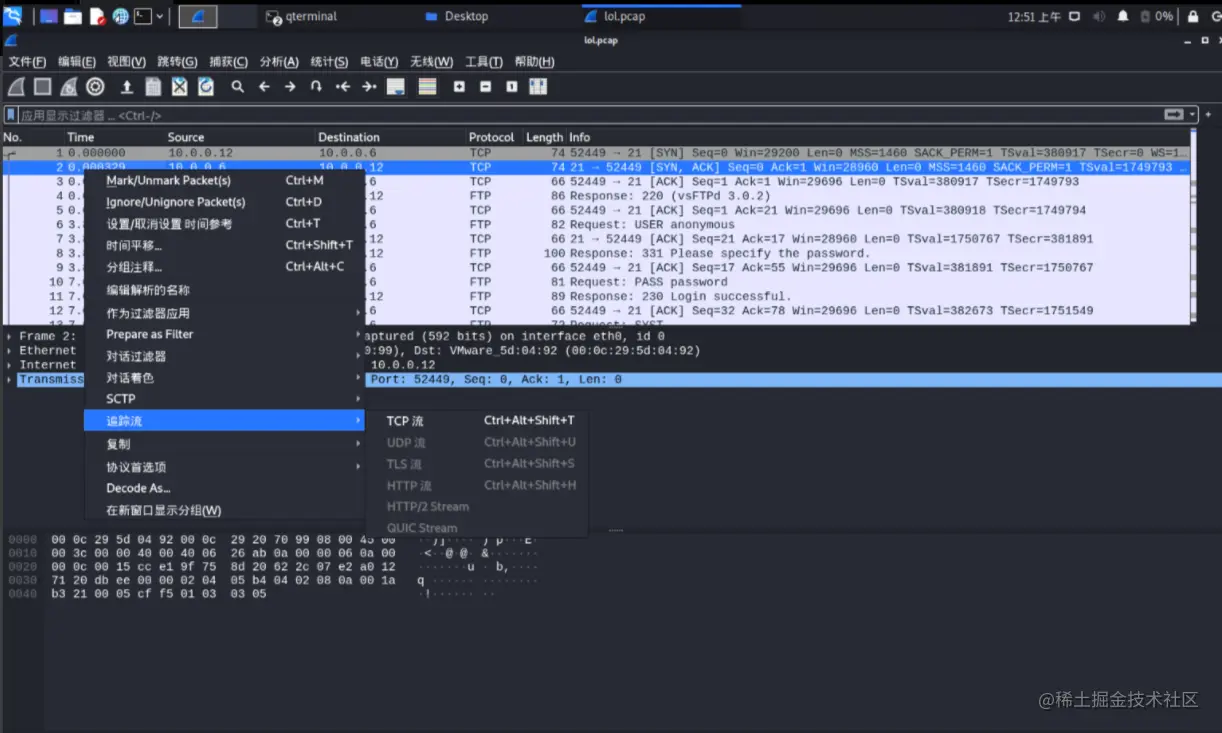Viewport: 1222px width, 733px height.
Task: Select 分组注释... context menu item
Action: pos(224,267)
